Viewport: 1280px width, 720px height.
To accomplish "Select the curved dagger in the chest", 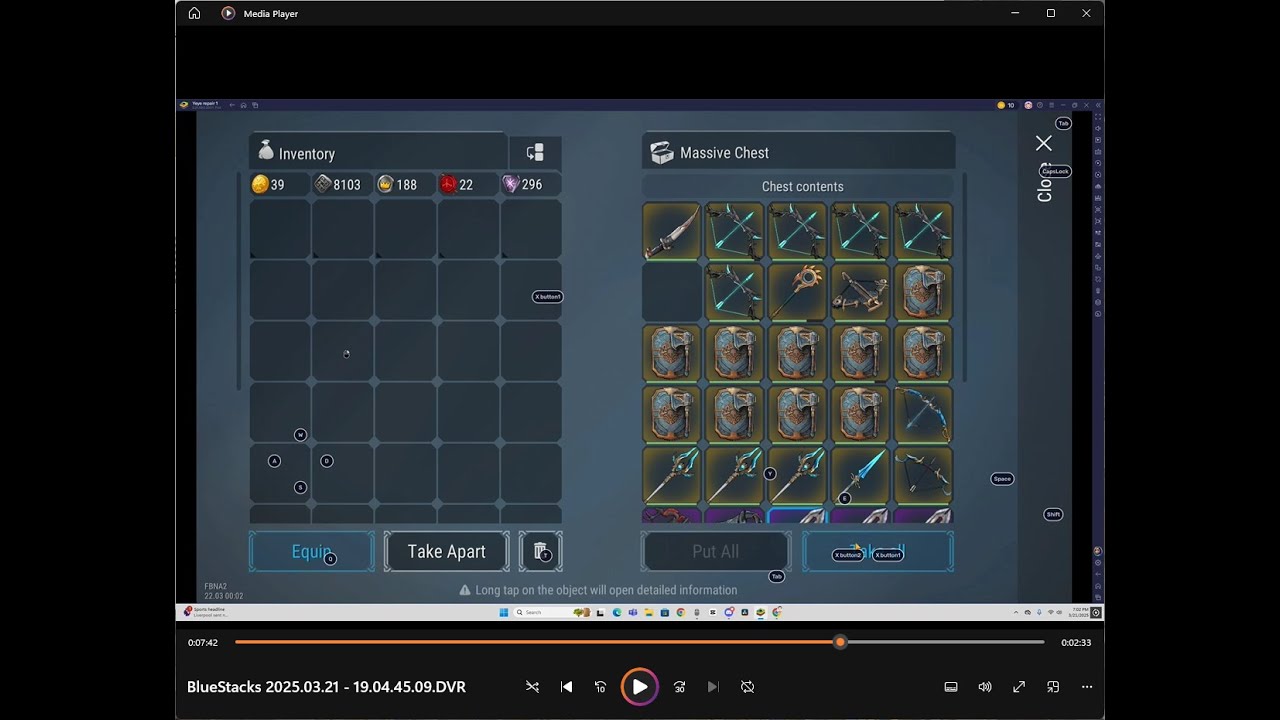I will coord(672,232).
